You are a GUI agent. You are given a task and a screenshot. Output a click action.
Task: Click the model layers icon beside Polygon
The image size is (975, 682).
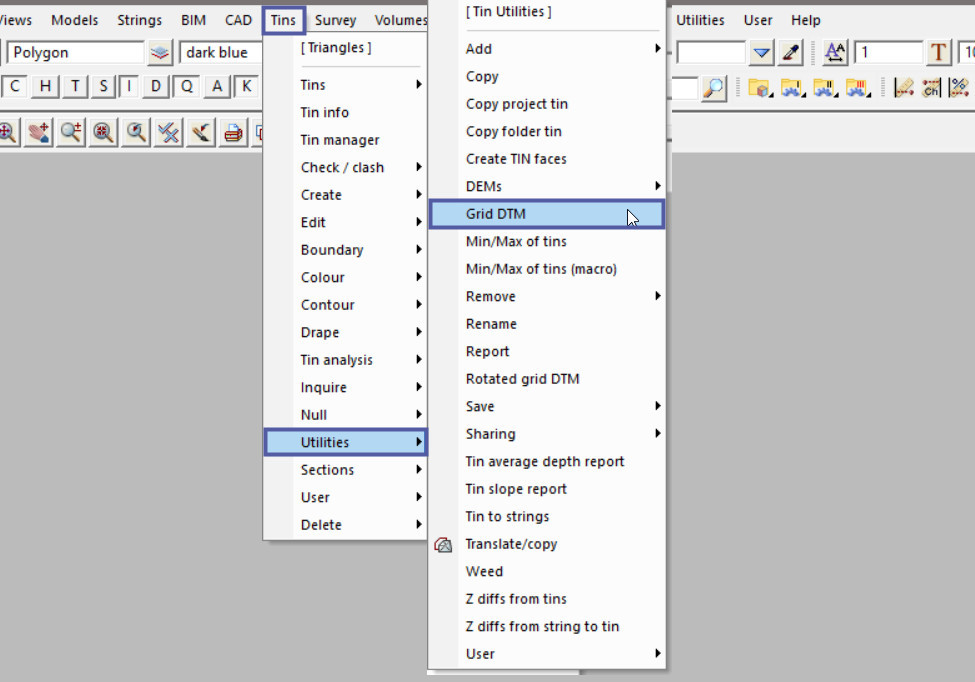160,53
